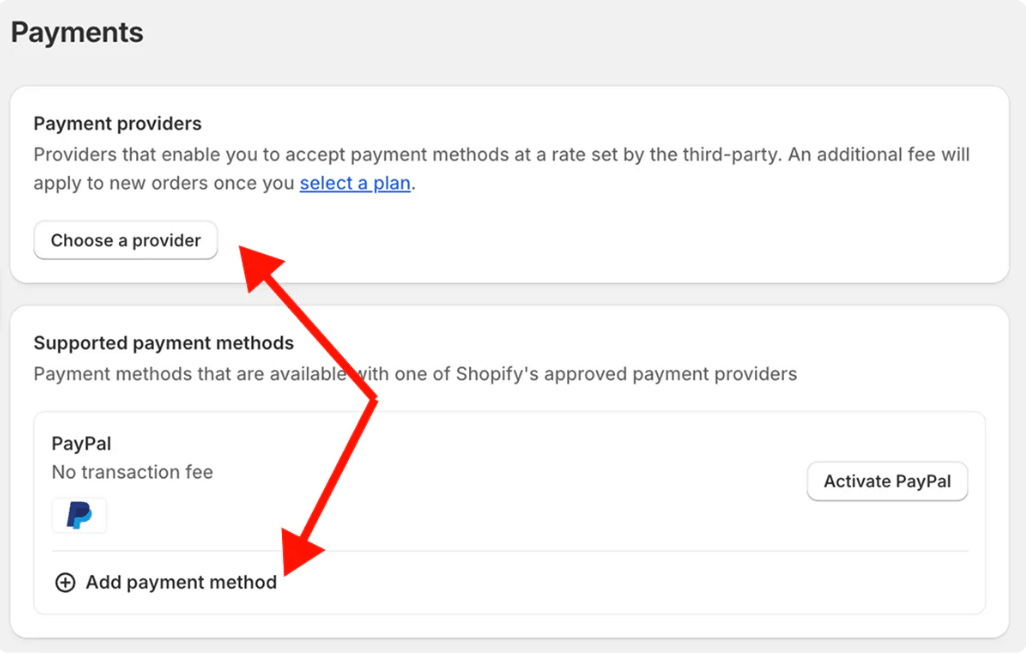Click the divider line under the PayPal logo
Viewport: 1026px width, 655px height.
[x=509, y=551]
